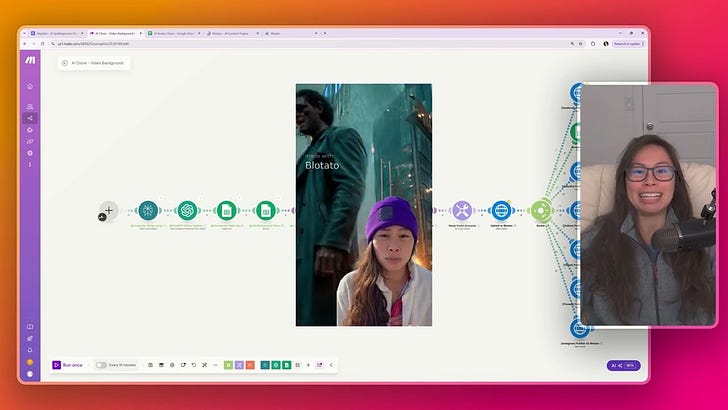Open the green Router module

tap(541, 210)
